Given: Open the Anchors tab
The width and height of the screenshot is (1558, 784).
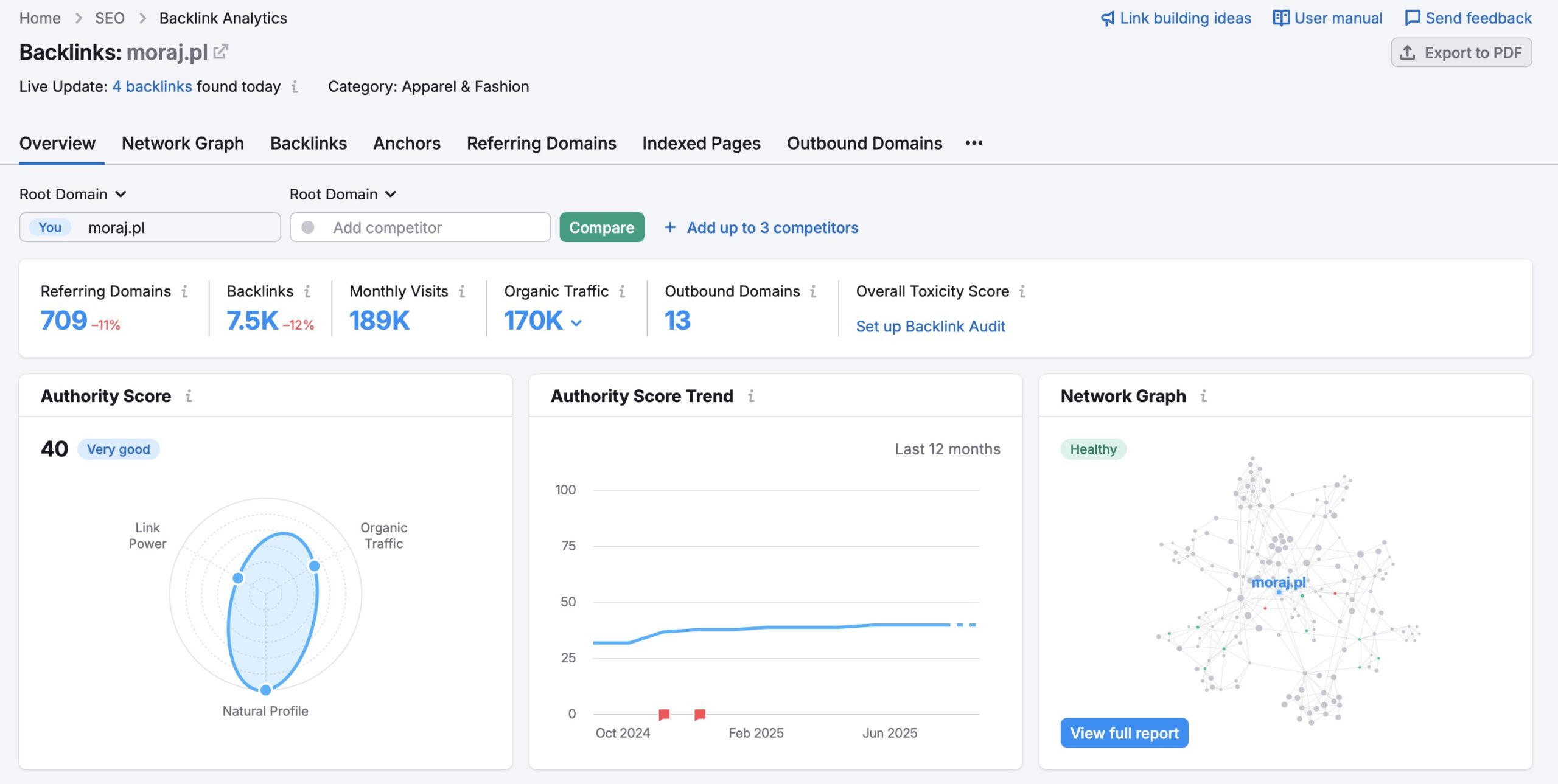Looking at the screenshot, I should point(407,143).
